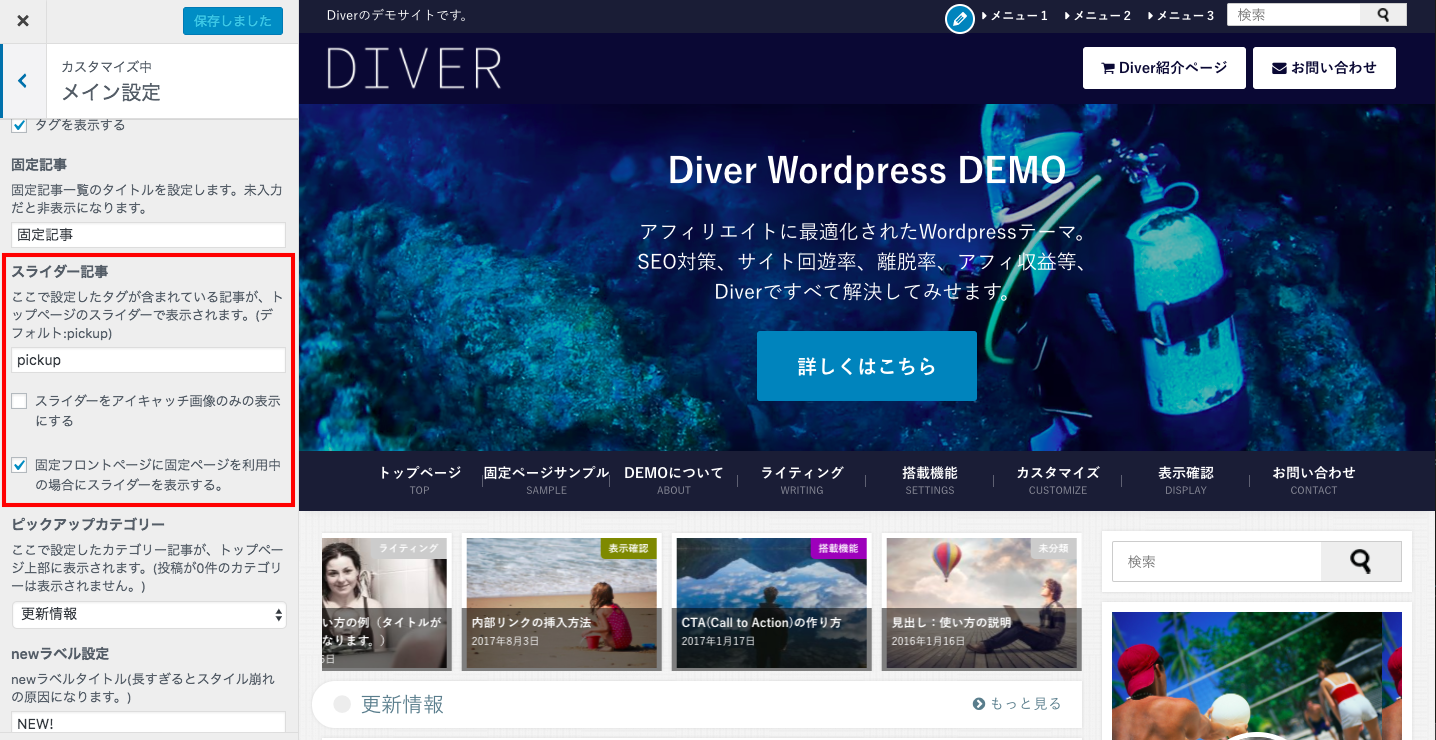Click the 更新情報 section heading
Screen dimensions: 1436x740
(402, 704)
